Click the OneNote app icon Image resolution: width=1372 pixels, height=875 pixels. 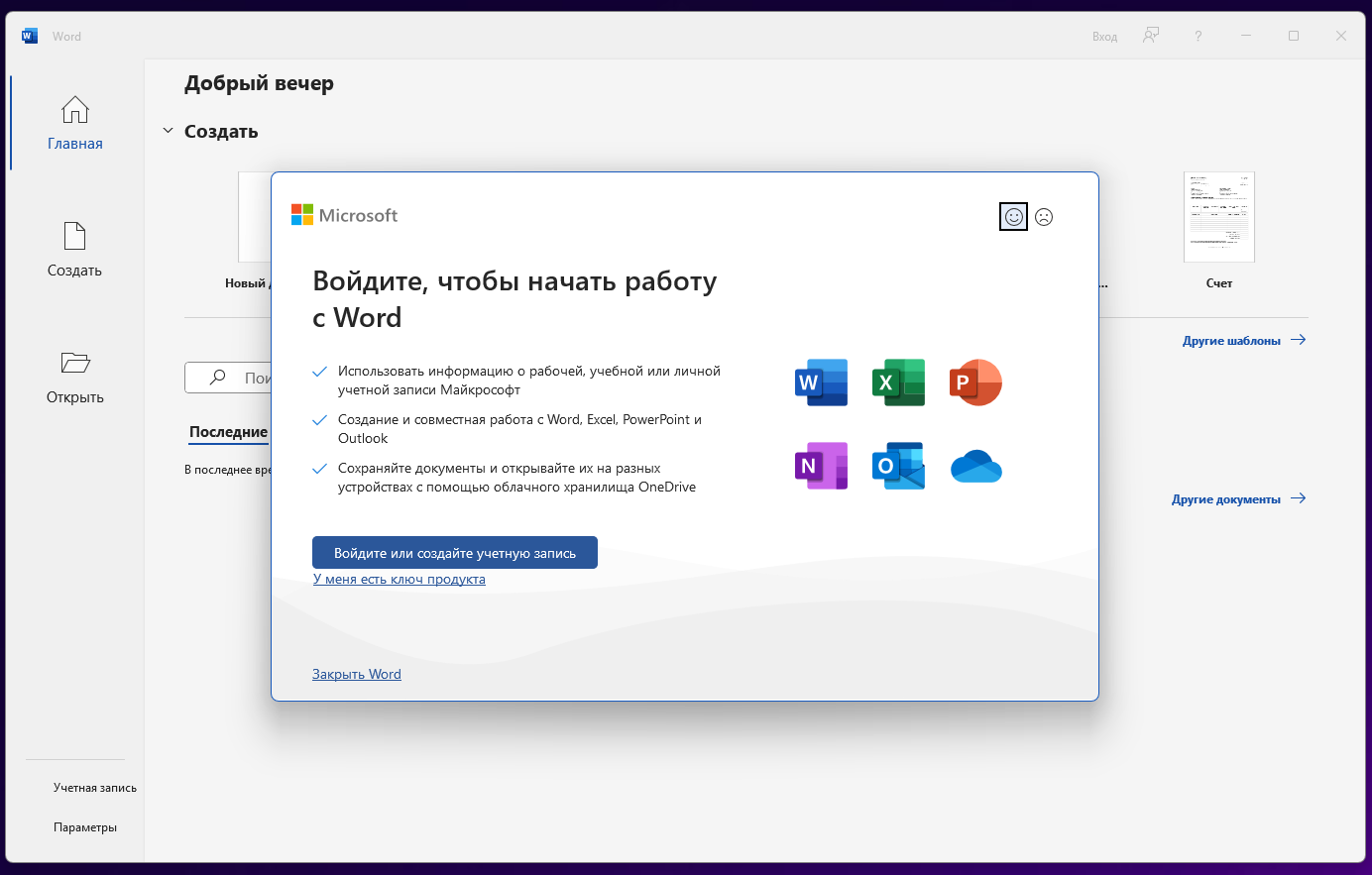822,466
